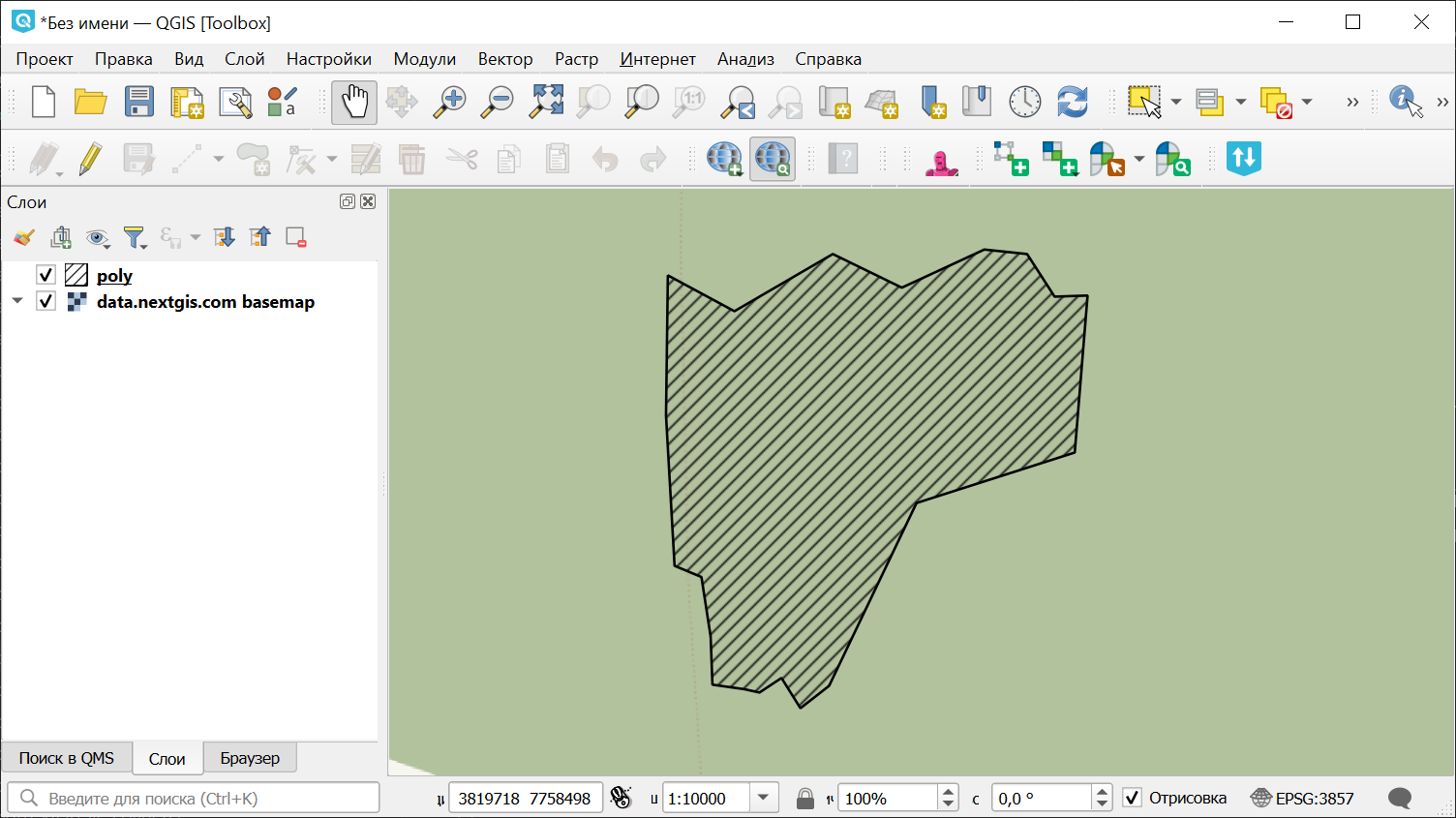Click the Search QMS globe icon

coord(773,159)
